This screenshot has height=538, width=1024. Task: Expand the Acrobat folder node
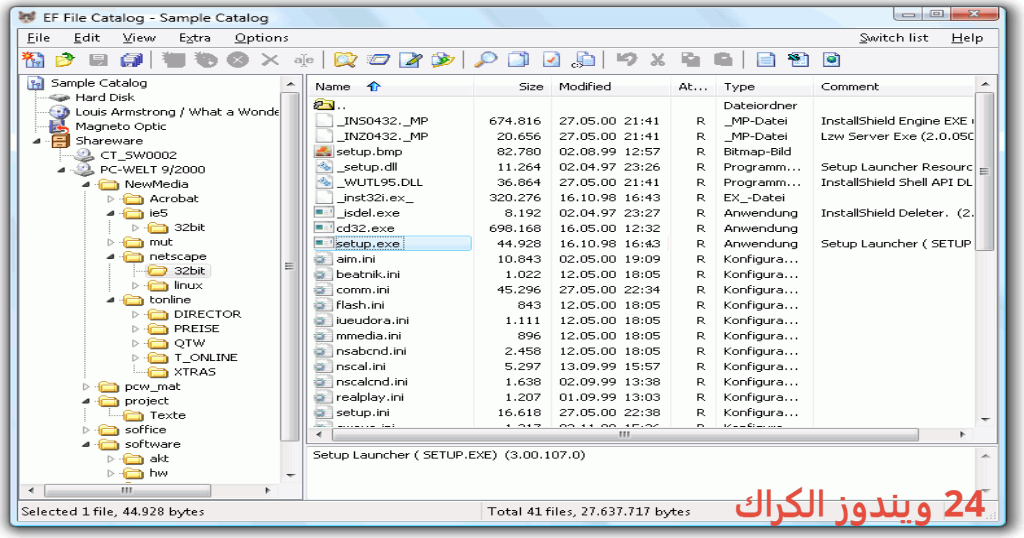coord(111,198)
